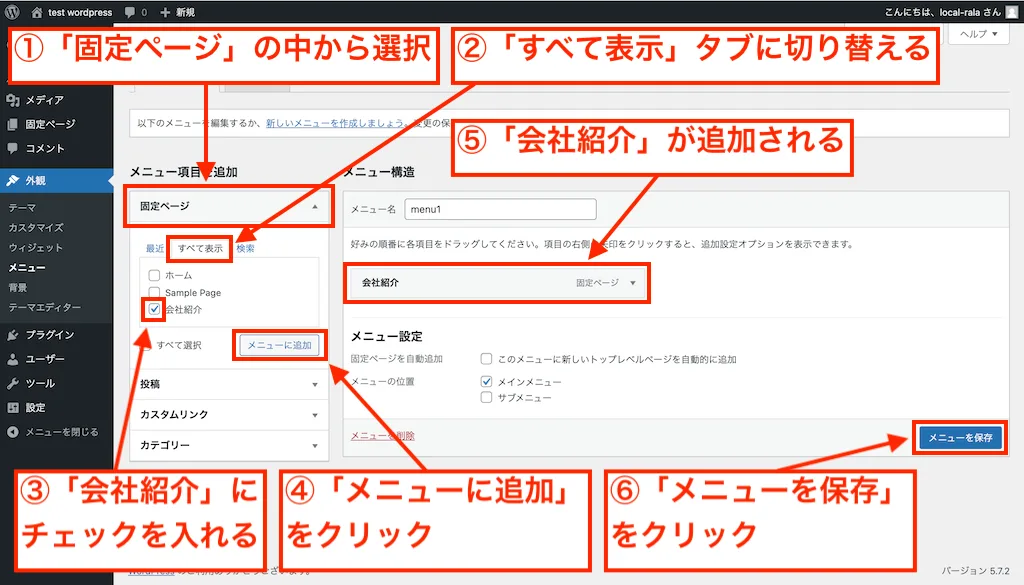Expand the カテゴリー accordion section
Screen dimensions: 1024x585
229,445
